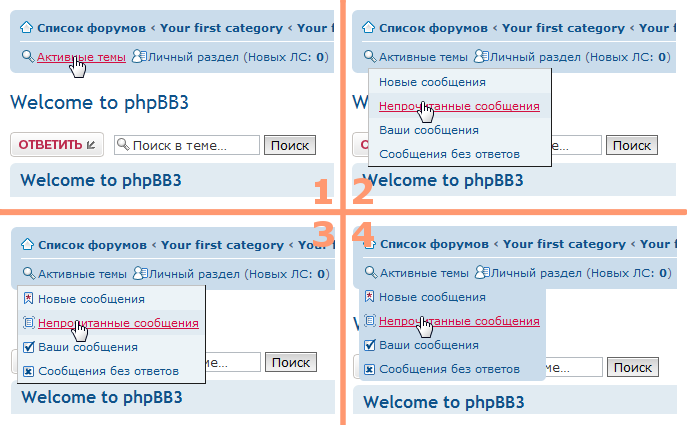Click the user icon beside Личный раздел in panel 2
The image size is (687, 425).
(x=480, y=57)
